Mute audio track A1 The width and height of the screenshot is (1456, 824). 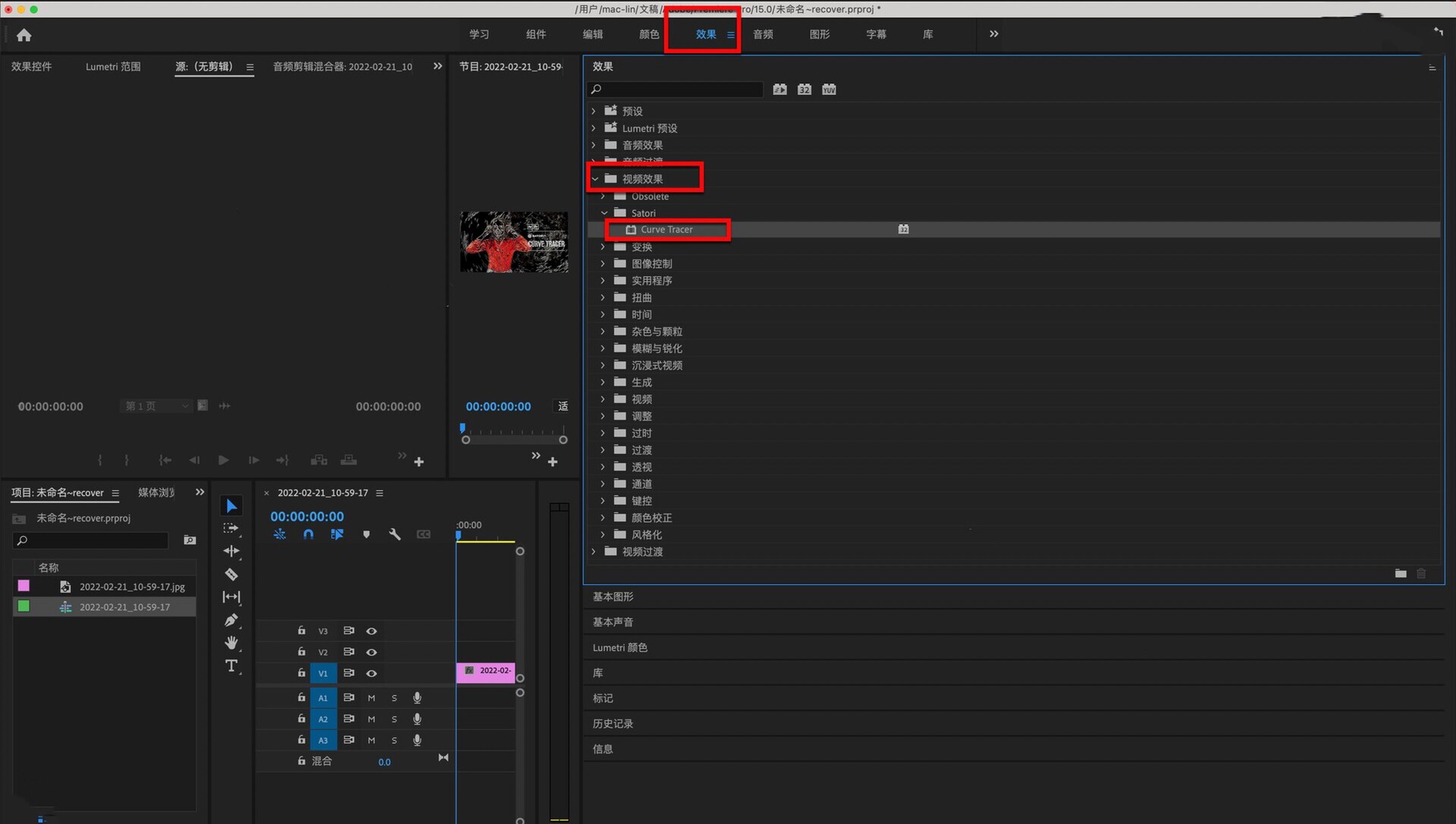(372, 697)
